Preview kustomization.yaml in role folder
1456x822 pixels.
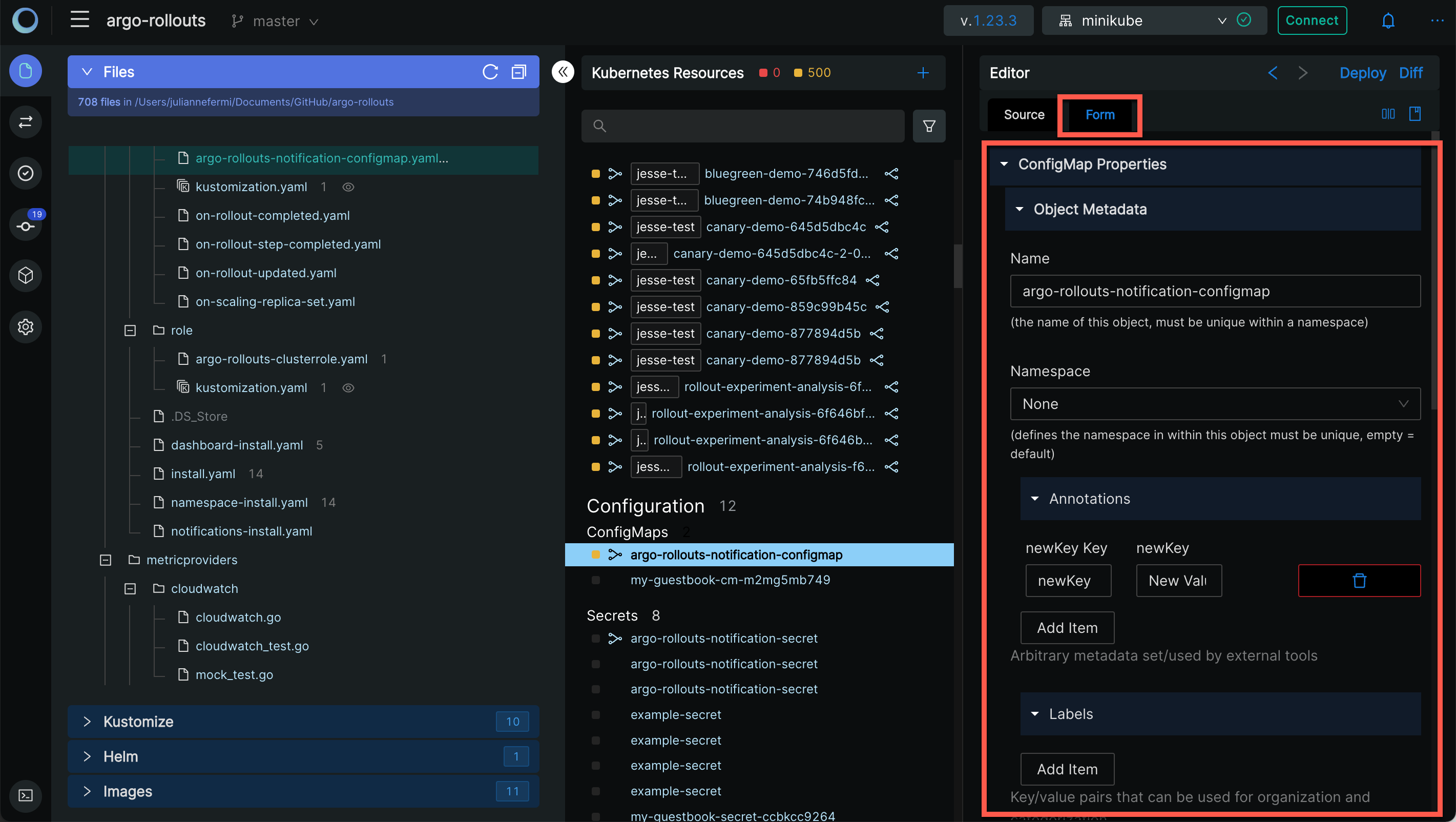tap(348, 388)
